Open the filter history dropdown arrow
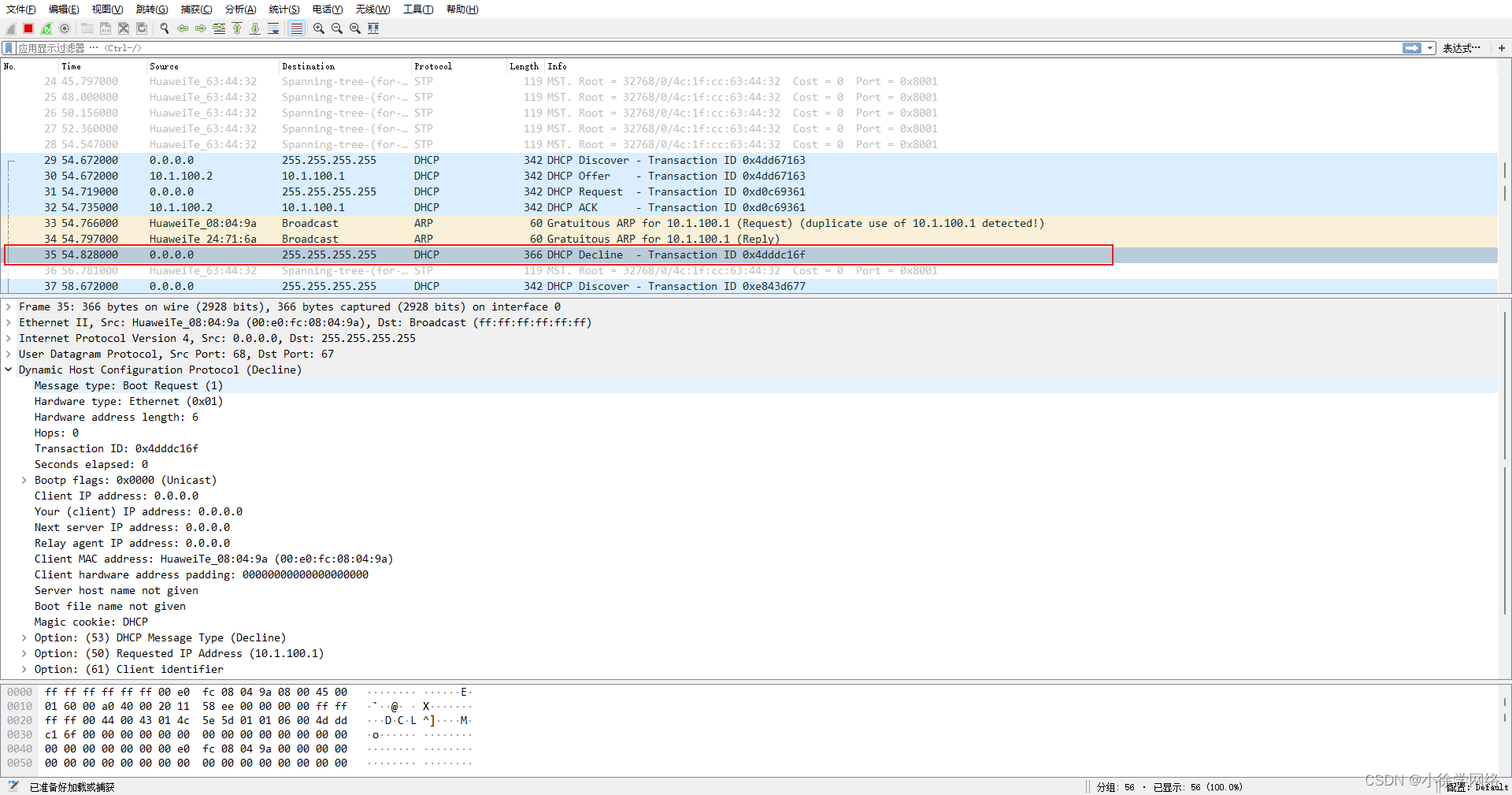The width and height of the screenshot is (1512, 795). tap(1431, 47)
